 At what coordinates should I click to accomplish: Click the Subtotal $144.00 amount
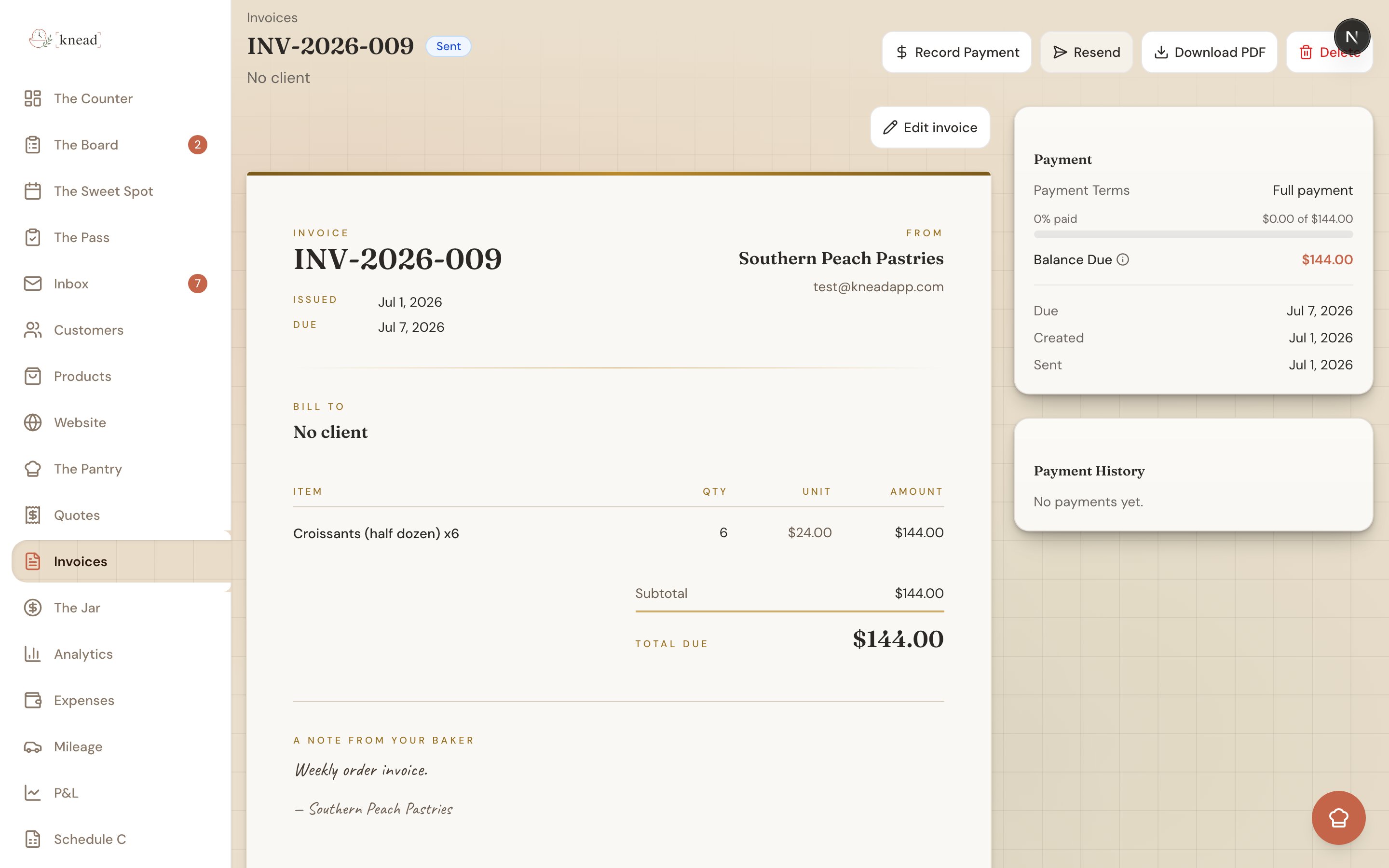pyautogui.click(x=919, y=593)
